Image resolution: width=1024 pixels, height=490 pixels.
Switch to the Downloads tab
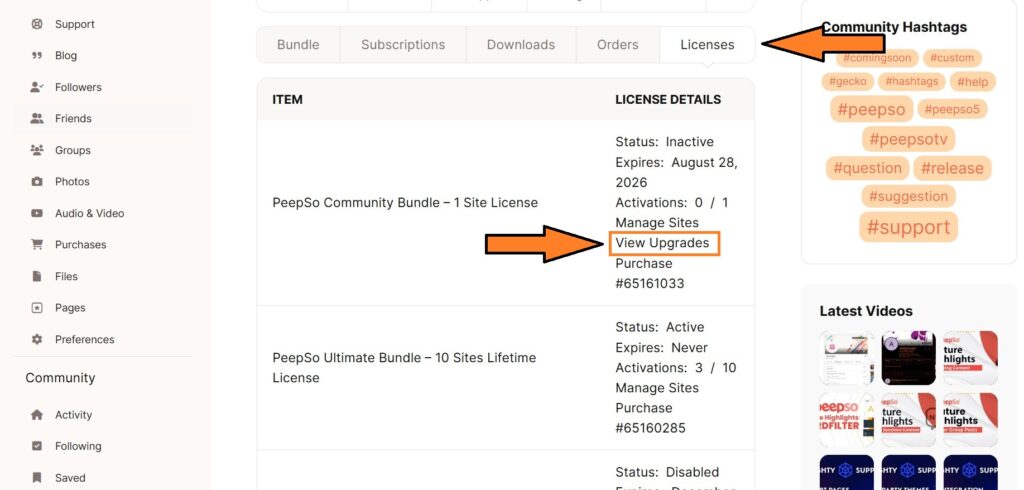520,45
